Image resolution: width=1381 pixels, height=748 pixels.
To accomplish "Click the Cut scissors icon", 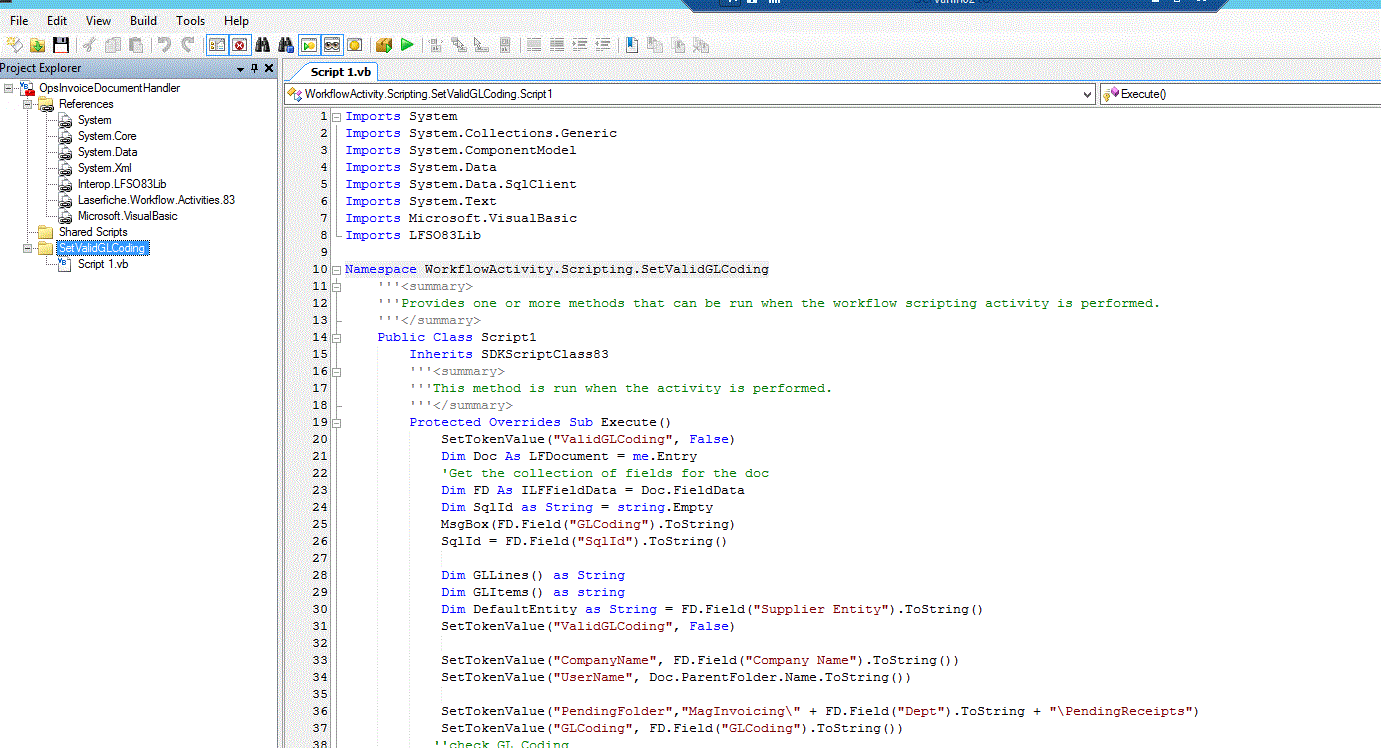I will pyautogui.click(x=89, y=45).
